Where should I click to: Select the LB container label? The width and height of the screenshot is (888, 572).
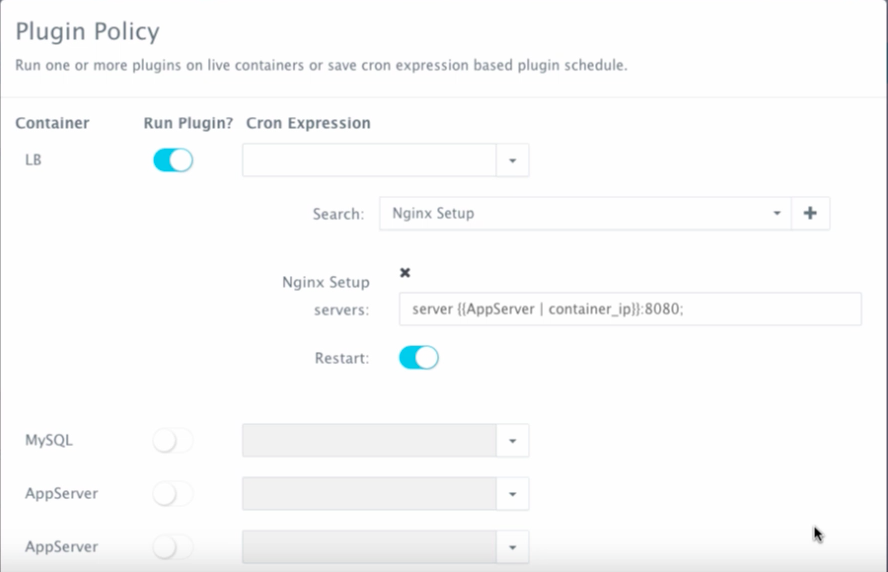click(33, 160)
